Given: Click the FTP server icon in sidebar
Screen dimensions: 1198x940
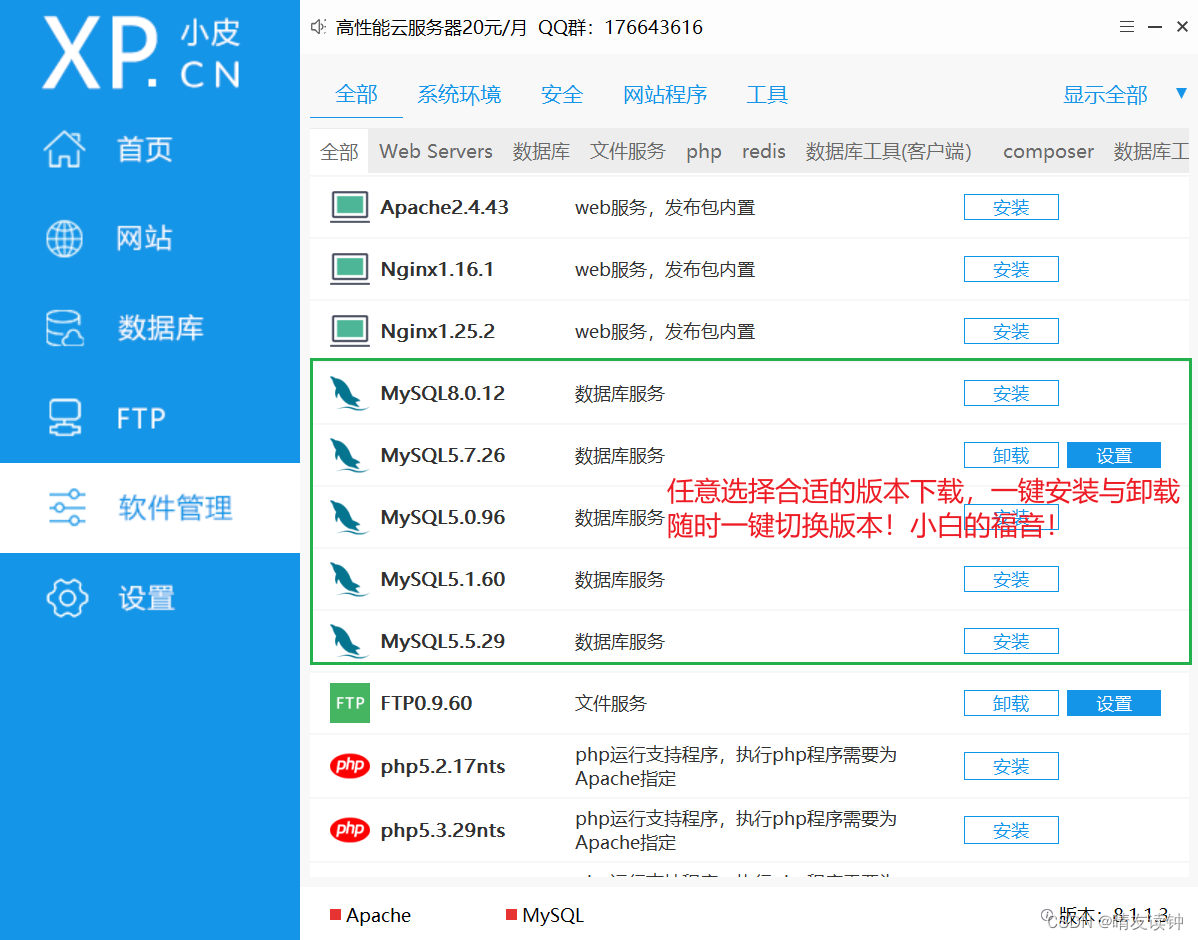Looking at the screenshot, I should [x=65, y=417].
